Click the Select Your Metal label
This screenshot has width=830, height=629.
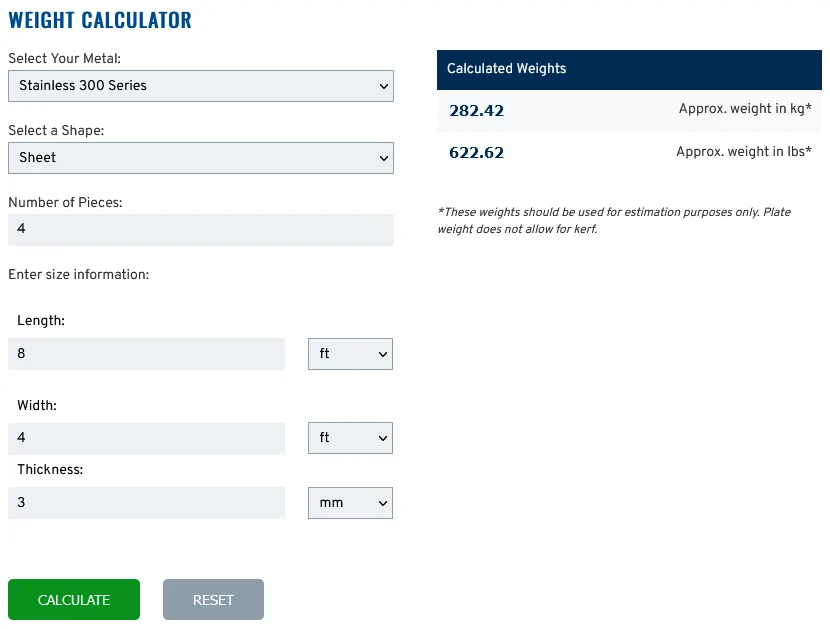point(65,58)
